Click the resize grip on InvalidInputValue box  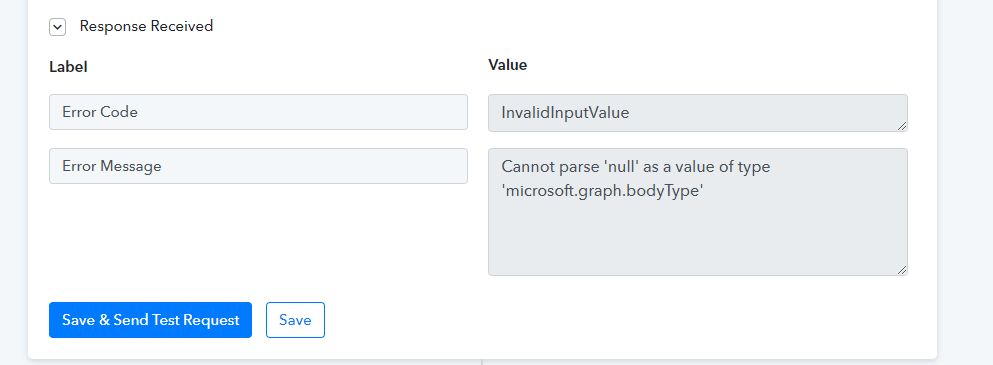click(x=902, y=125)
